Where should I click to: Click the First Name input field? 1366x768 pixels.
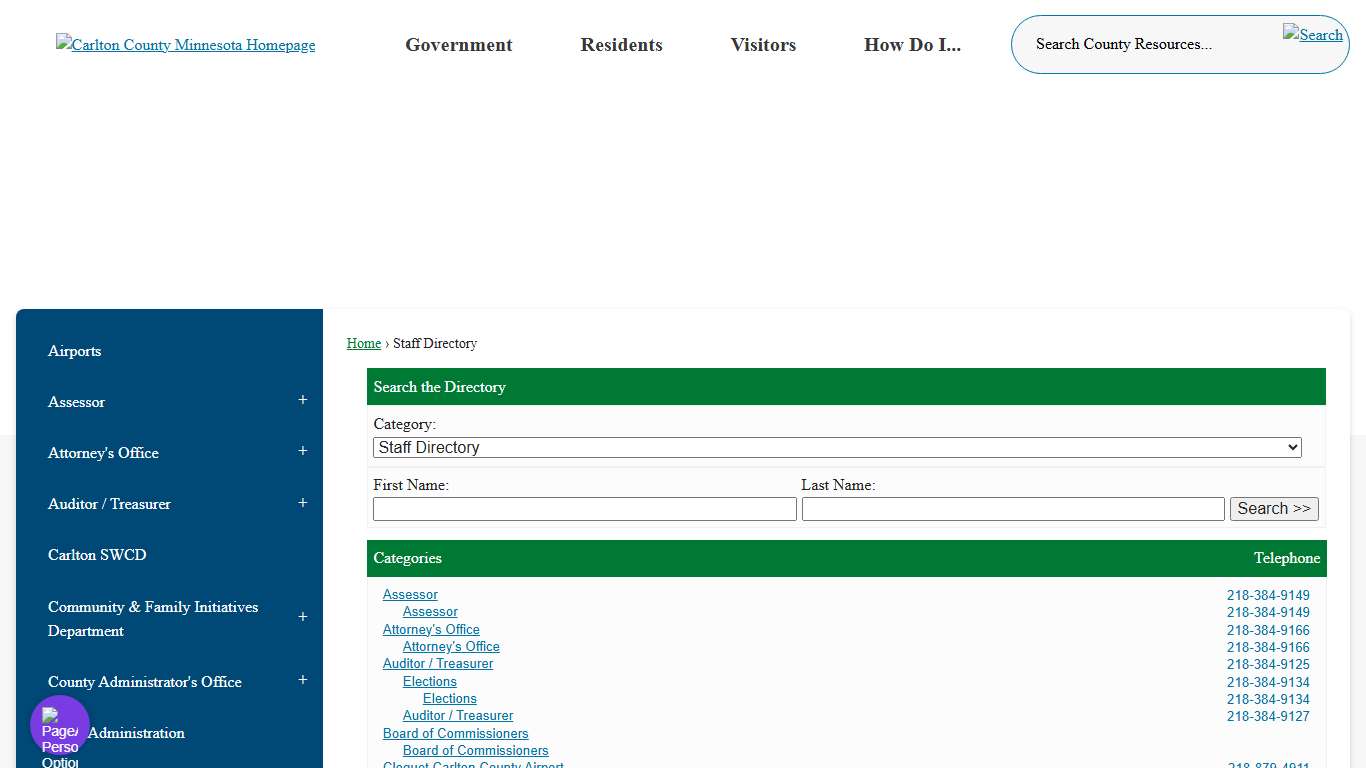[584, 508]
